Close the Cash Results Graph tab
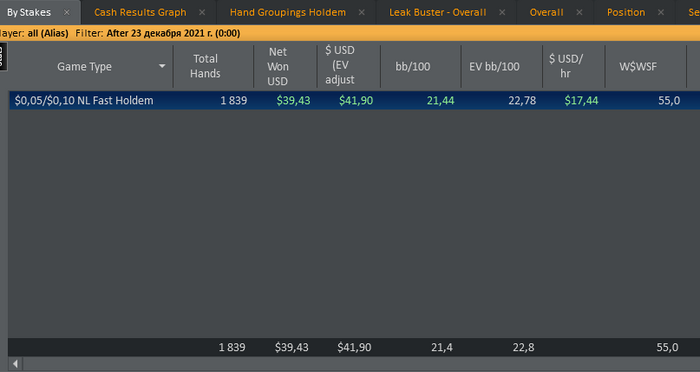 click(202, 13)
